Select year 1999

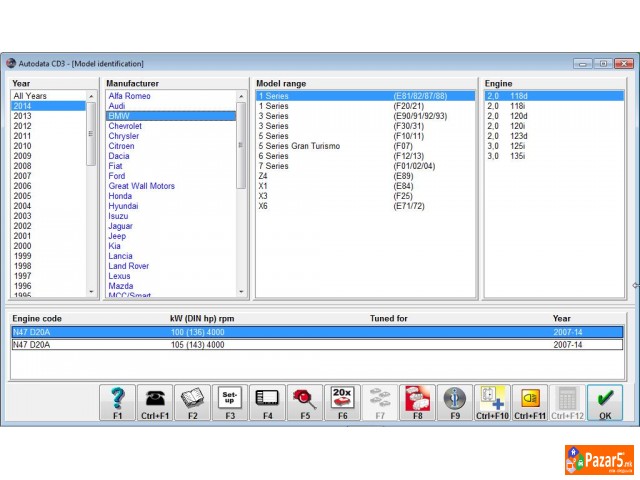[48, 256]
